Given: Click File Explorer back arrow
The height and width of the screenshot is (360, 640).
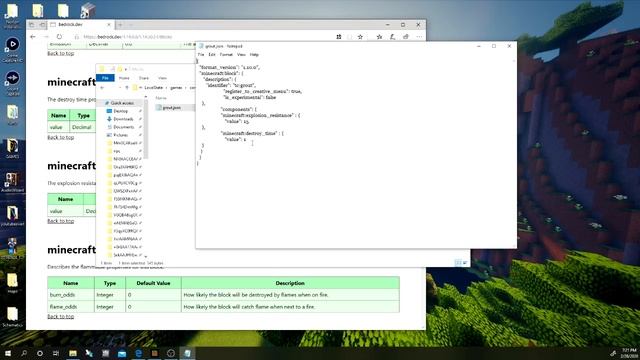Looking at the screenshot, I should tap(102, 88).
